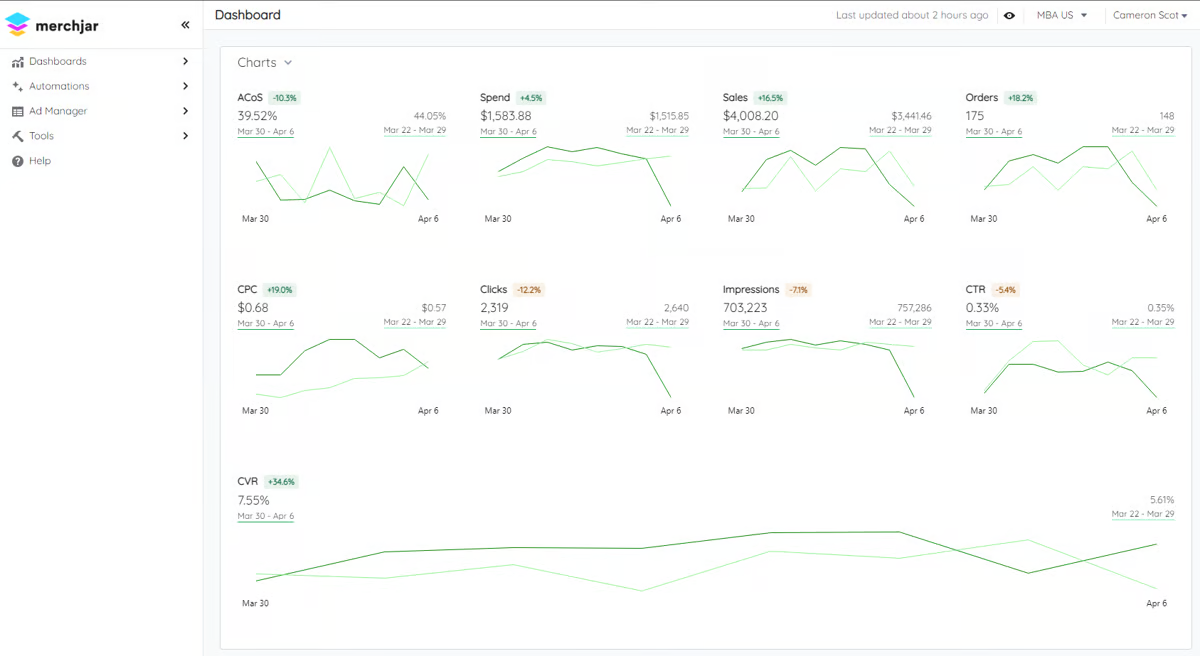Click the Automations sparkle icon
The image size is (1200, 656).
click(x=18, y=87)
